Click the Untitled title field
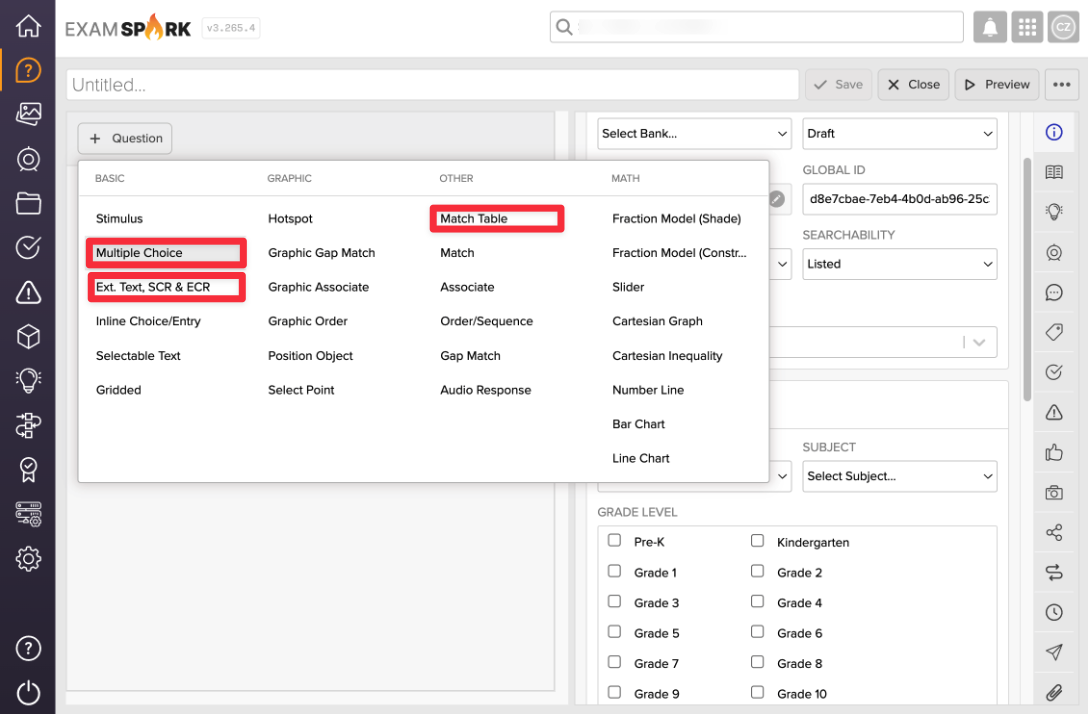Screen dimensions: 1088x714 pos(433,85)
